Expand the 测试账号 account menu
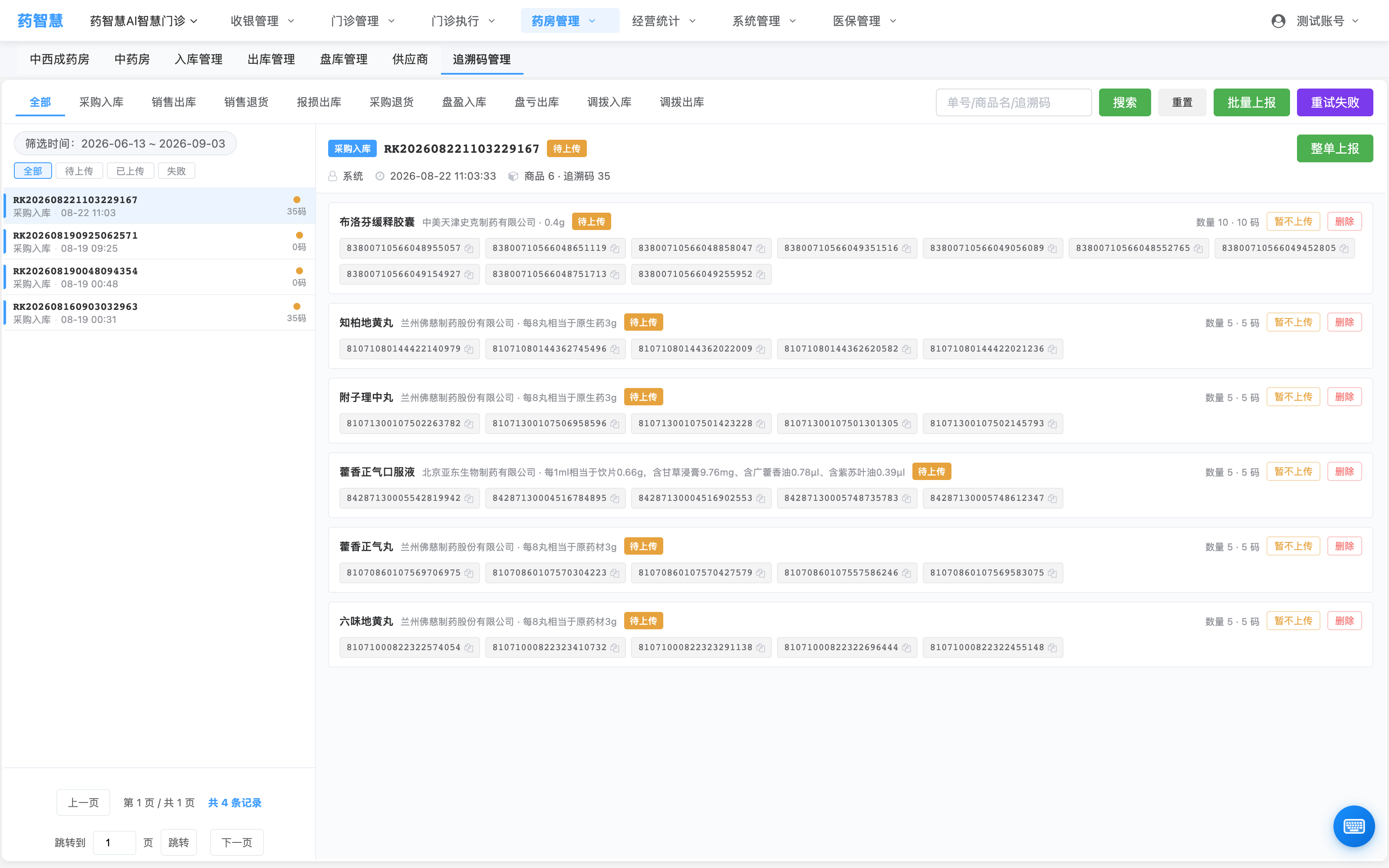Viewport: 1389px width, 868px height. pos(1327,21)
